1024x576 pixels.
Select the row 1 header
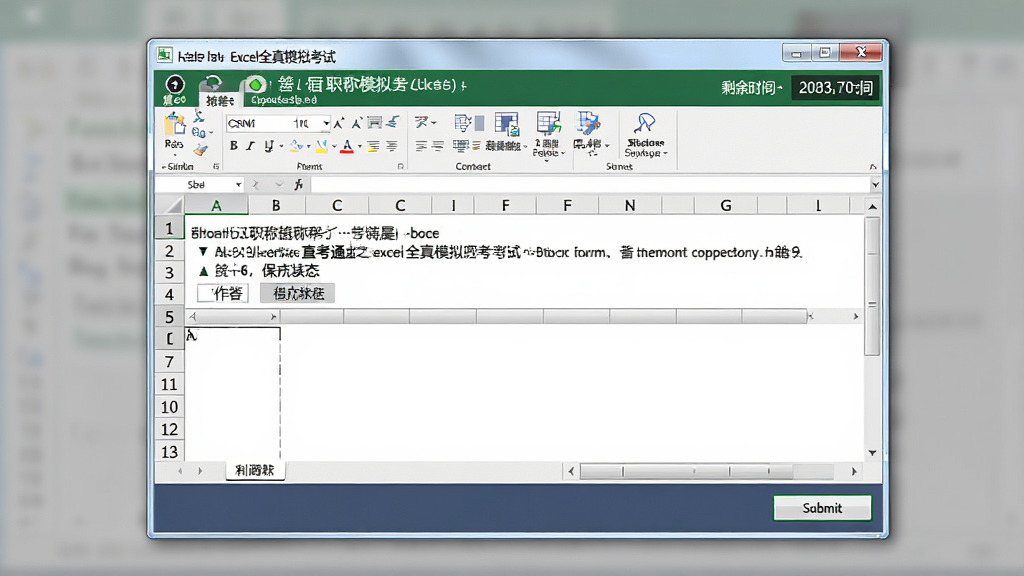coord(169,229)
